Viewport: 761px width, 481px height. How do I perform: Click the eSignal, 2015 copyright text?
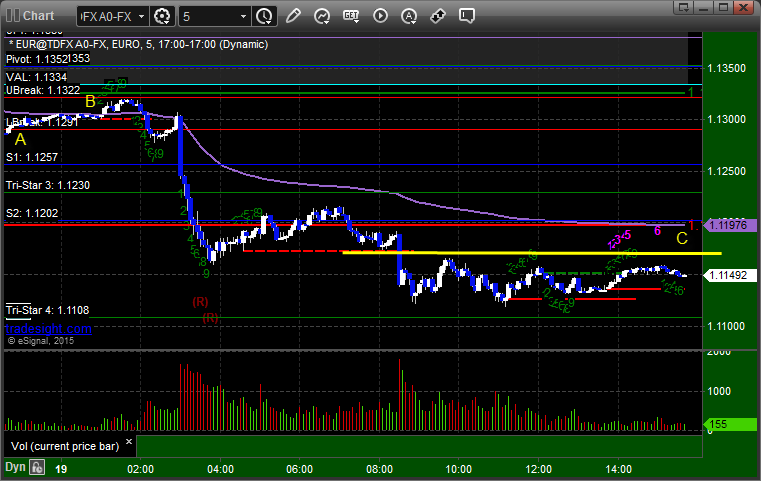coord(41,341)
